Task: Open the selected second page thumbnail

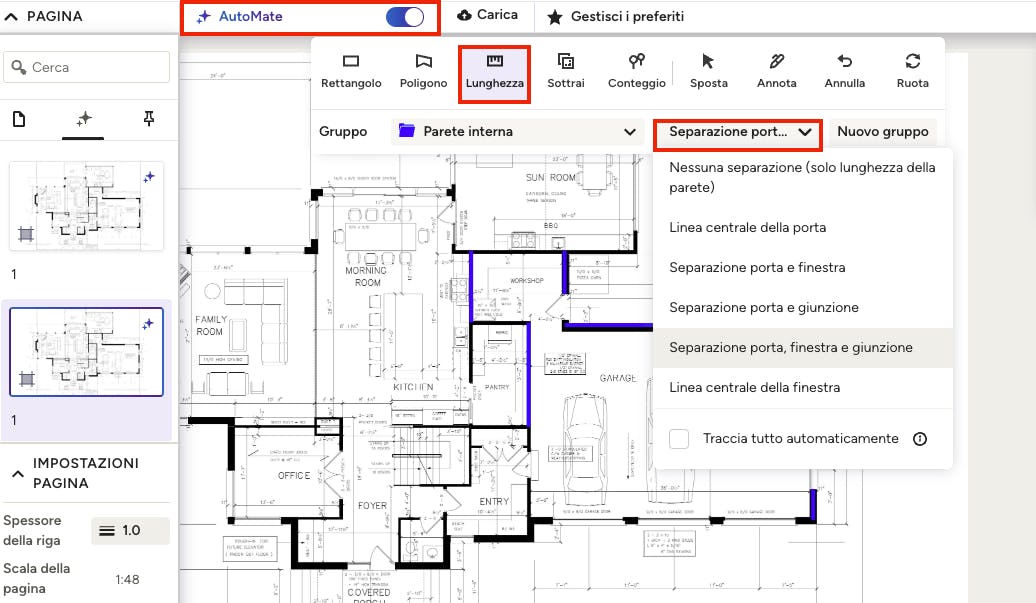Action: pyautogui.click(x=86, y=351)
